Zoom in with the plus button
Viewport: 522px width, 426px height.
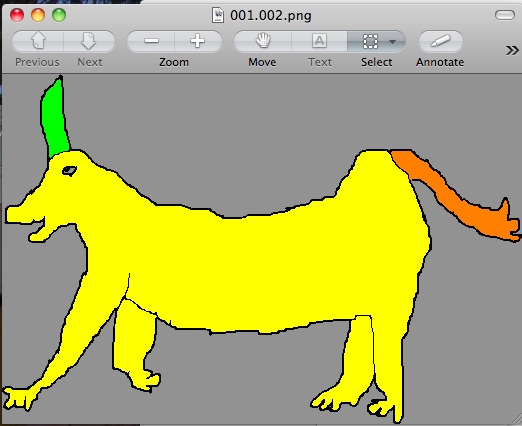pyautogui.click(x=198, y=41)
